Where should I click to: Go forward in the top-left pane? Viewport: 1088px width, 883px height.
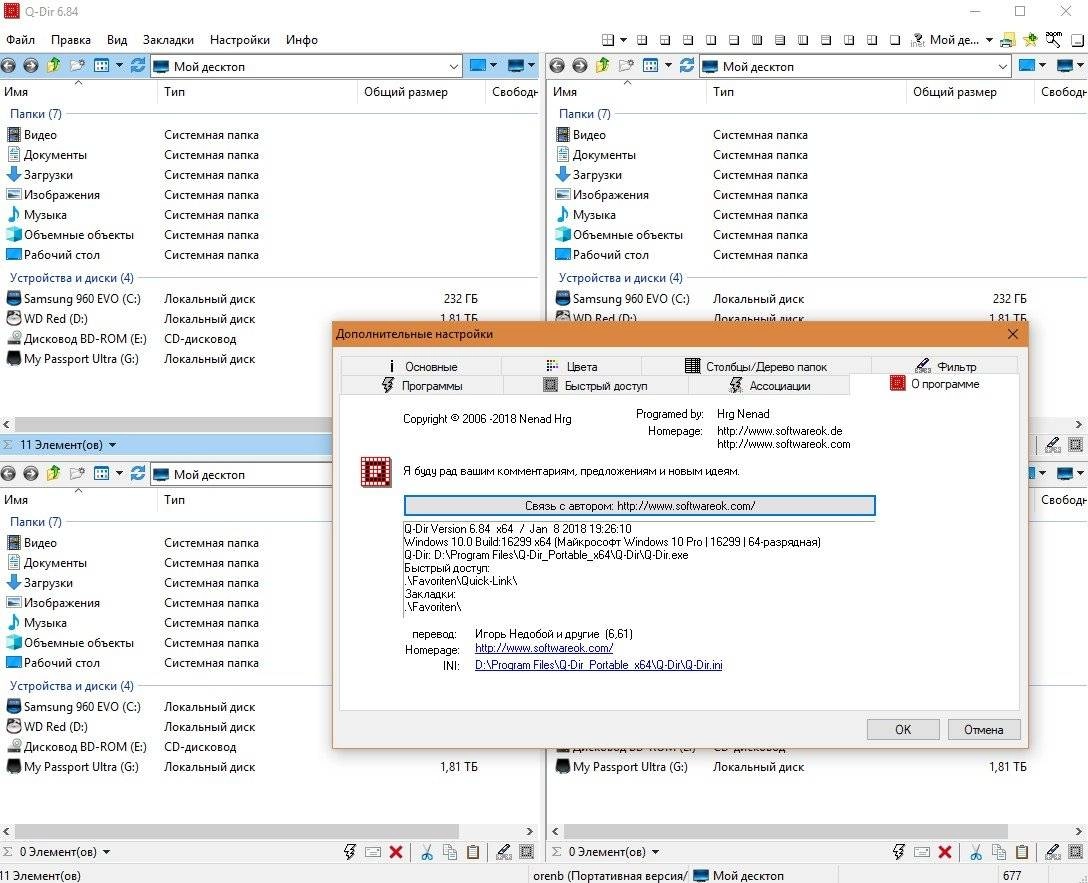tap(31, 66)
